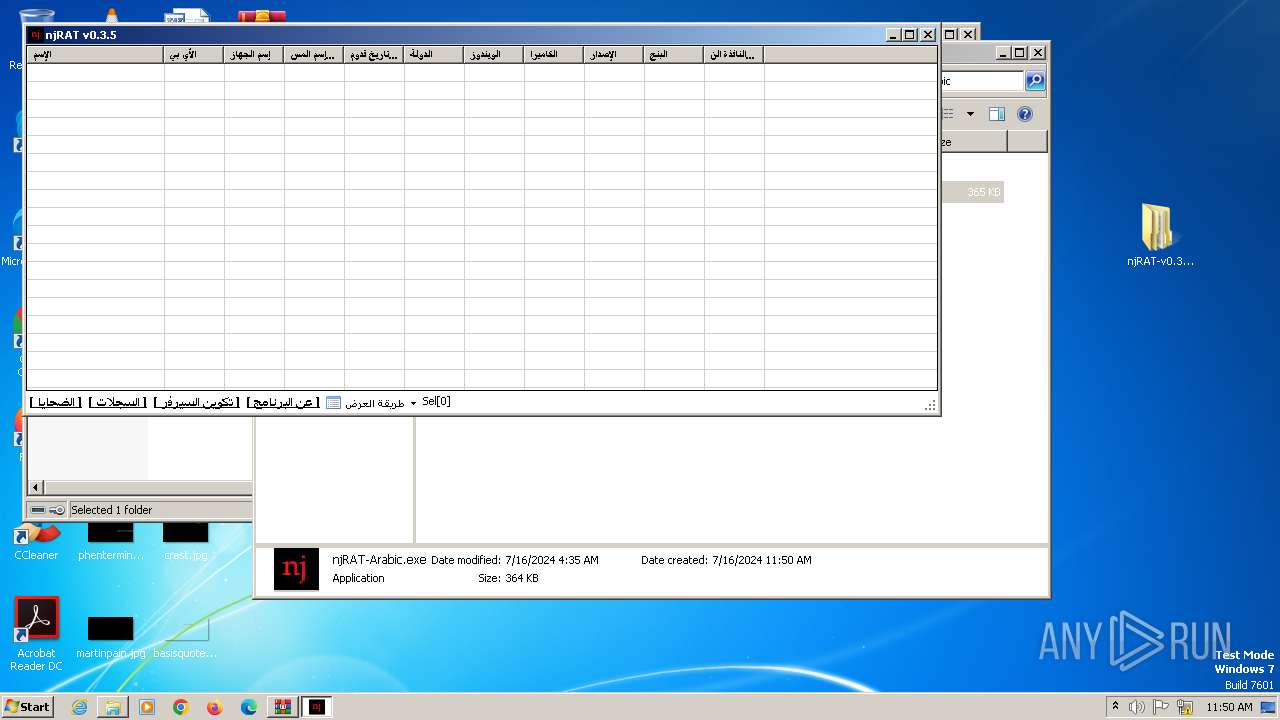
Task: Click left arrow of Explorer horizontal scrollbar
Action: tap(36, 487)
